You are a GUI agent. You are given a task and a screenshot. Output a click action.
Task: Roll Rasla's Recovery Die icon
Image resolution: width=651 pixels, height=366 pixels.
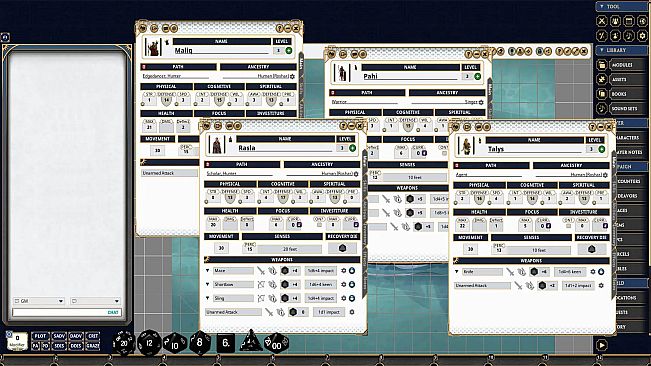342,248
